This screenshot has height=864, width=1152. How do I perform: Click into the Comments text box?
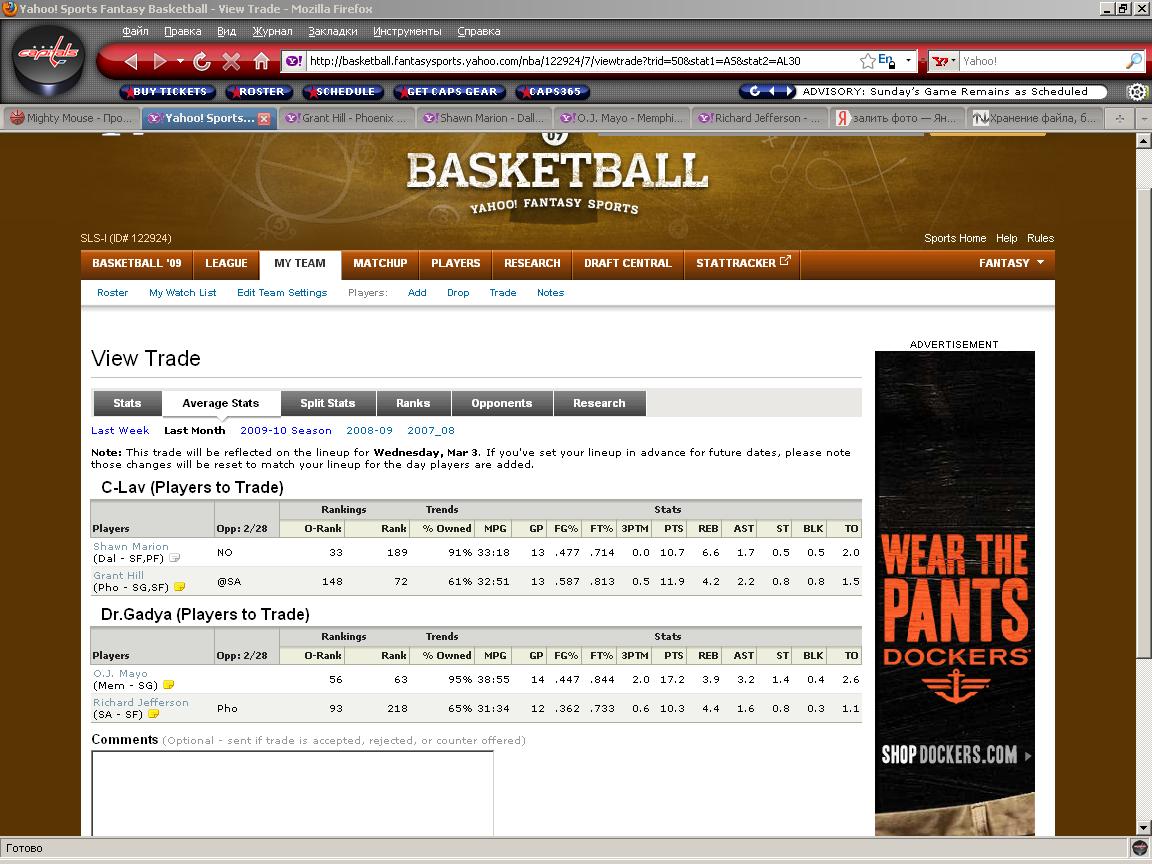pyautogui.click(x=292, y=793)
